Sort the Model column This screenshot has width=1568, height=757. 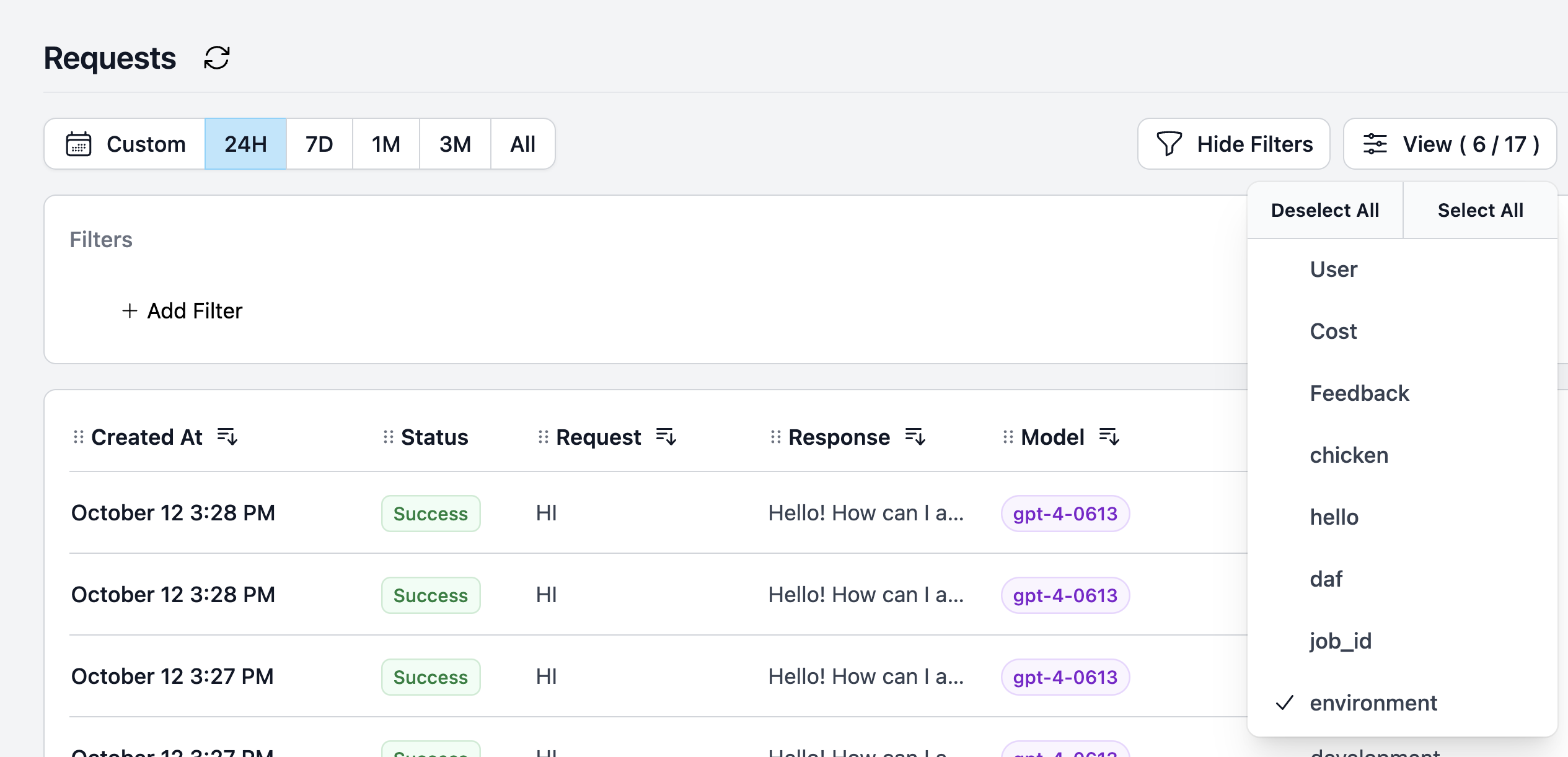[1111, 437]
